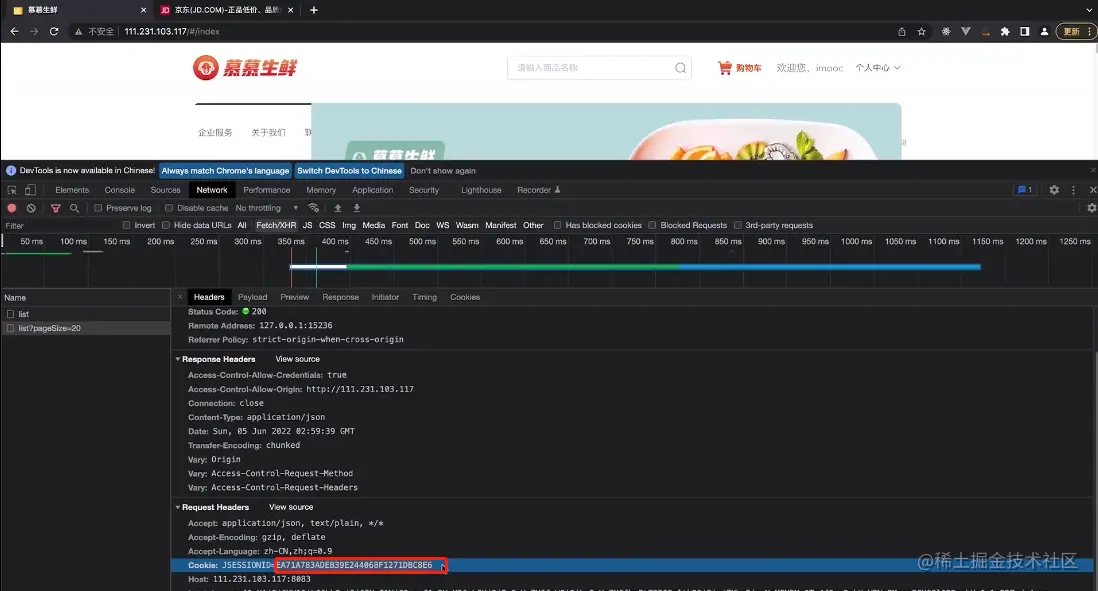Open the Chrome profile avatar icon
Screen dimensions: 1098x591
pyautogui.click(x=1044, y=32)
